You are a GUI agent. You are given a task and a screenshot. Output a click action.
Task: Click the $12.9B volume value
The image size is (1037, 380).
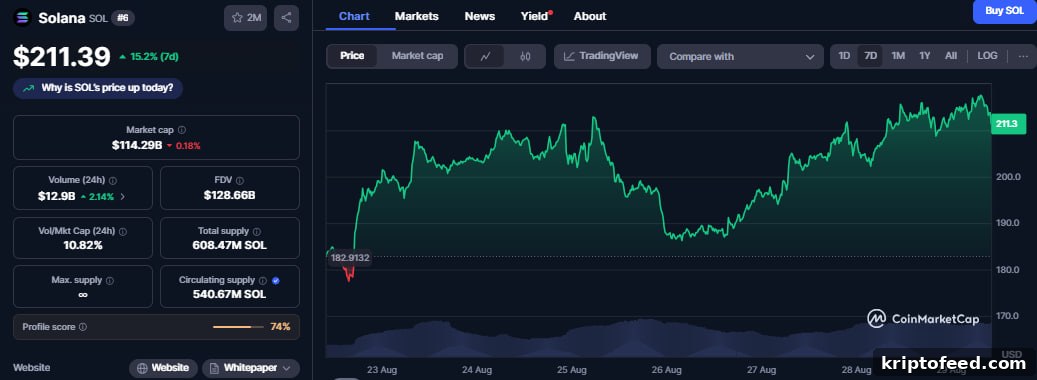(56, 196)
